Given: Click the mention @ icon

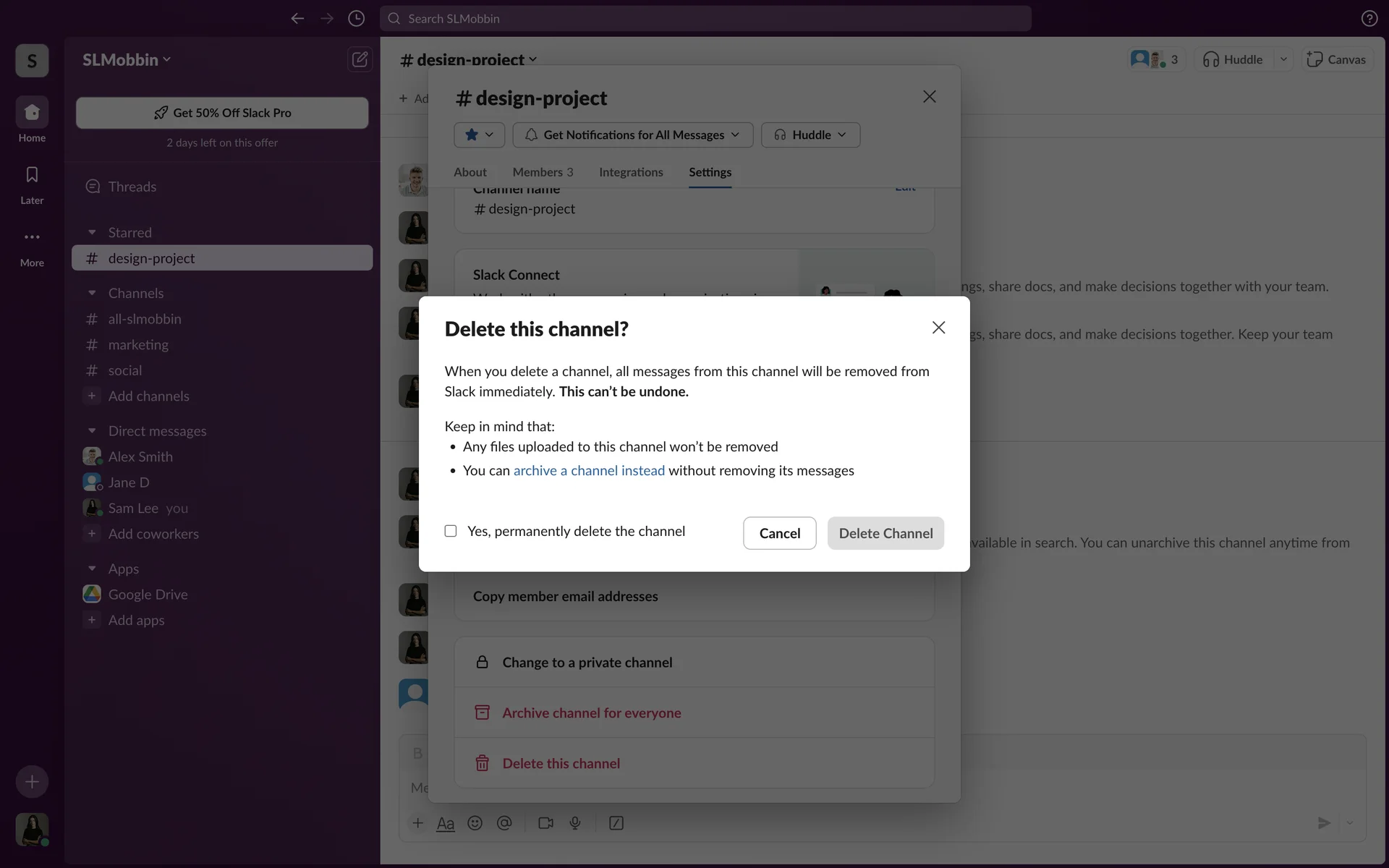Looking at the screenshot, I should [504, 823].
